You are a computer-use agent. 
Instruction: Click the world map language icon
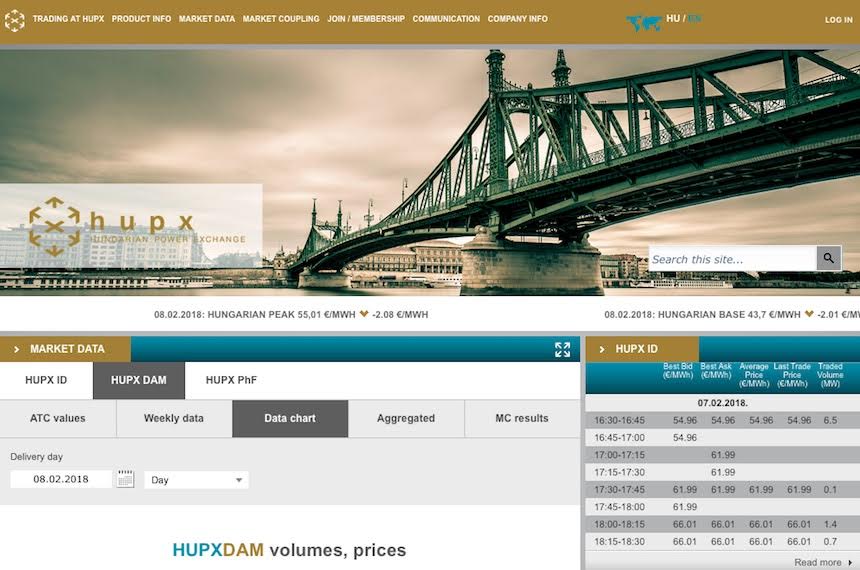click(x=644, y=22)
